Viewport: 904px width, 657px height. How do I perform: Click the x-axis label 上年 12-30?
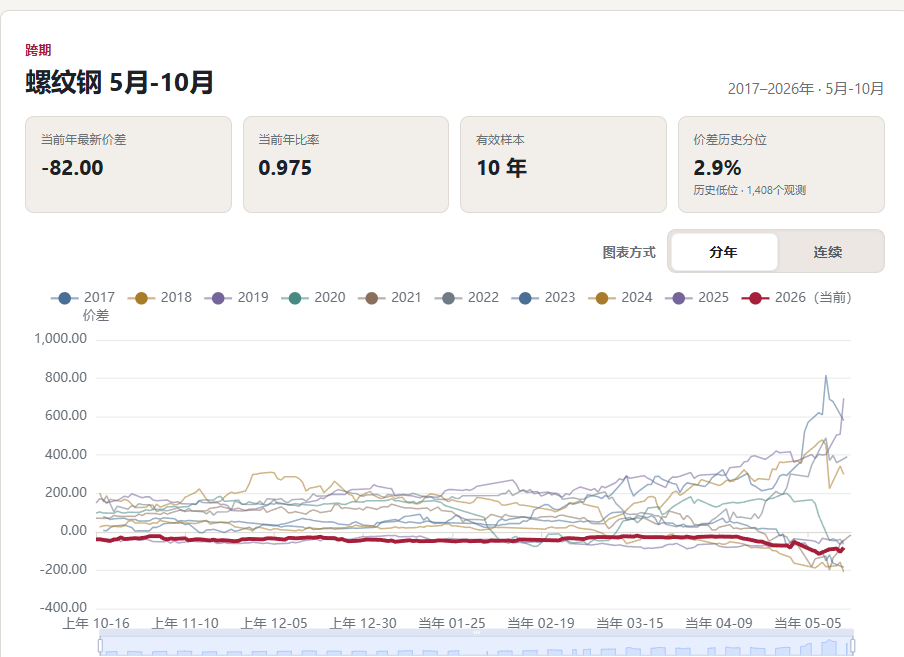pos(363,624)
